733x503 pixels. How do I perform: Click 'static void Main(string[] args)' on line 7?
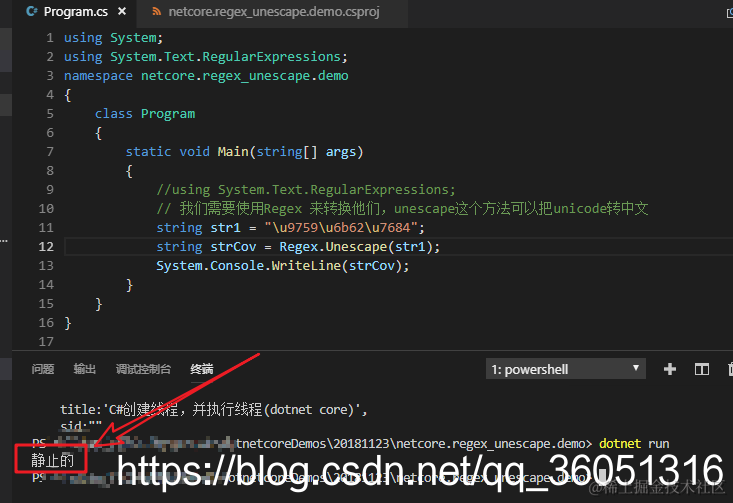coord(244,152)
